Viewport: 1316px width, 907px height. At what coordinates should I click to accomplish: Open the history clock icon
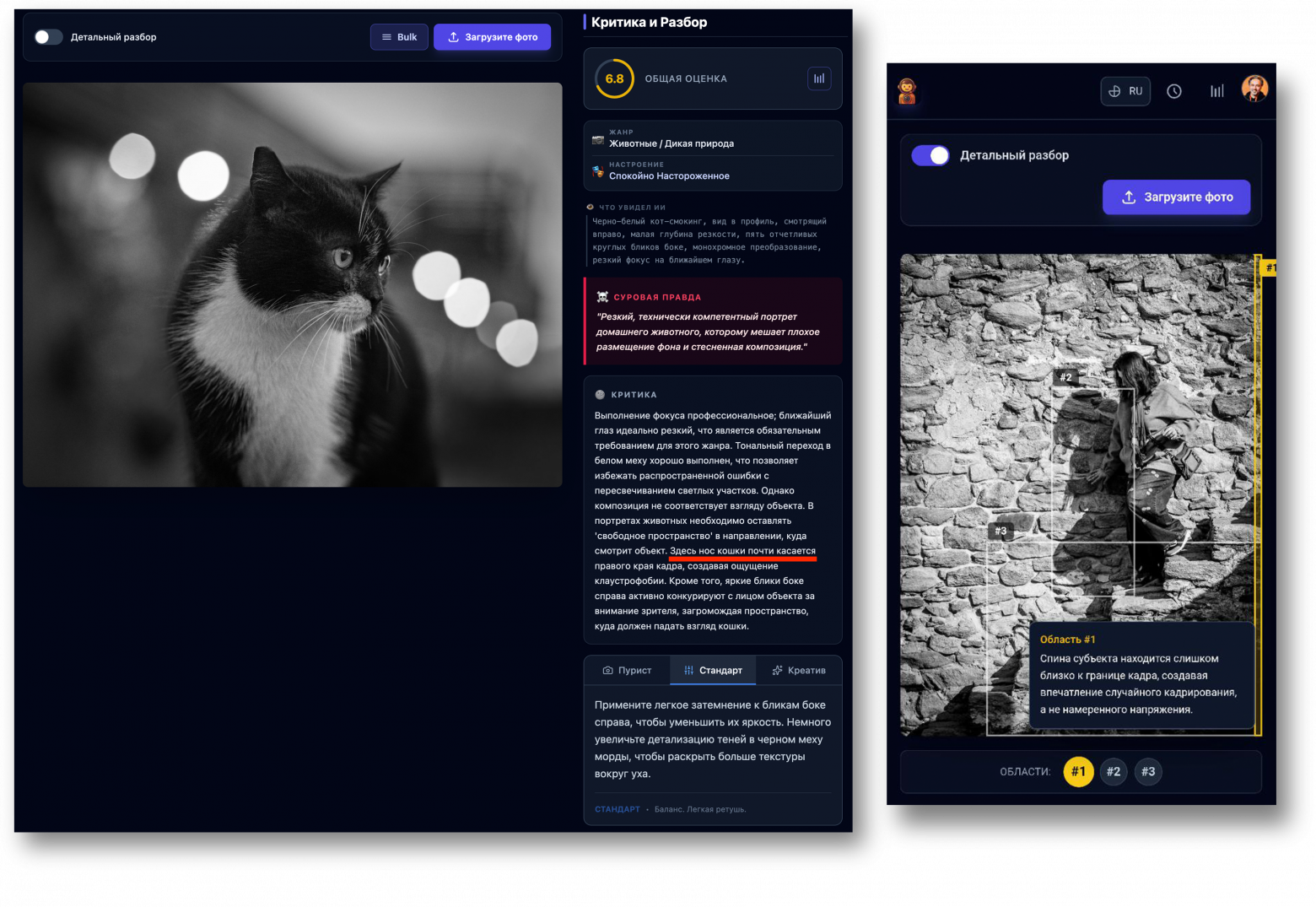[1173, 91]
